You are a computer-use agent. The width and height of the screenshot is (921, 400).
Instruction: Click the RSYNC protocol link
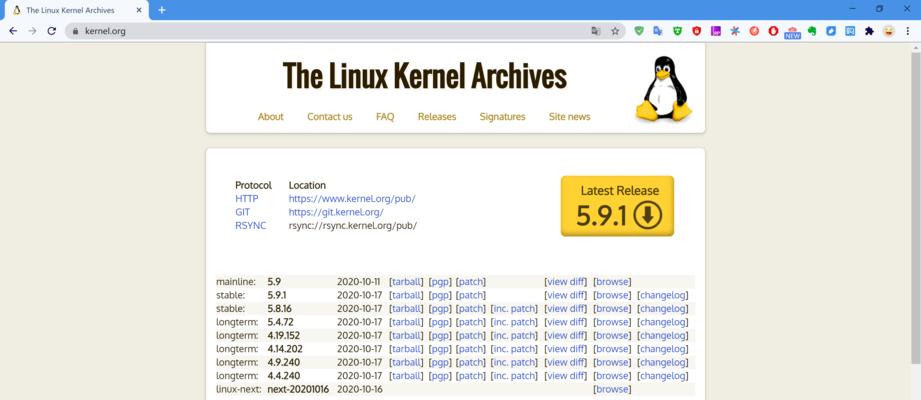pos(250,226)
